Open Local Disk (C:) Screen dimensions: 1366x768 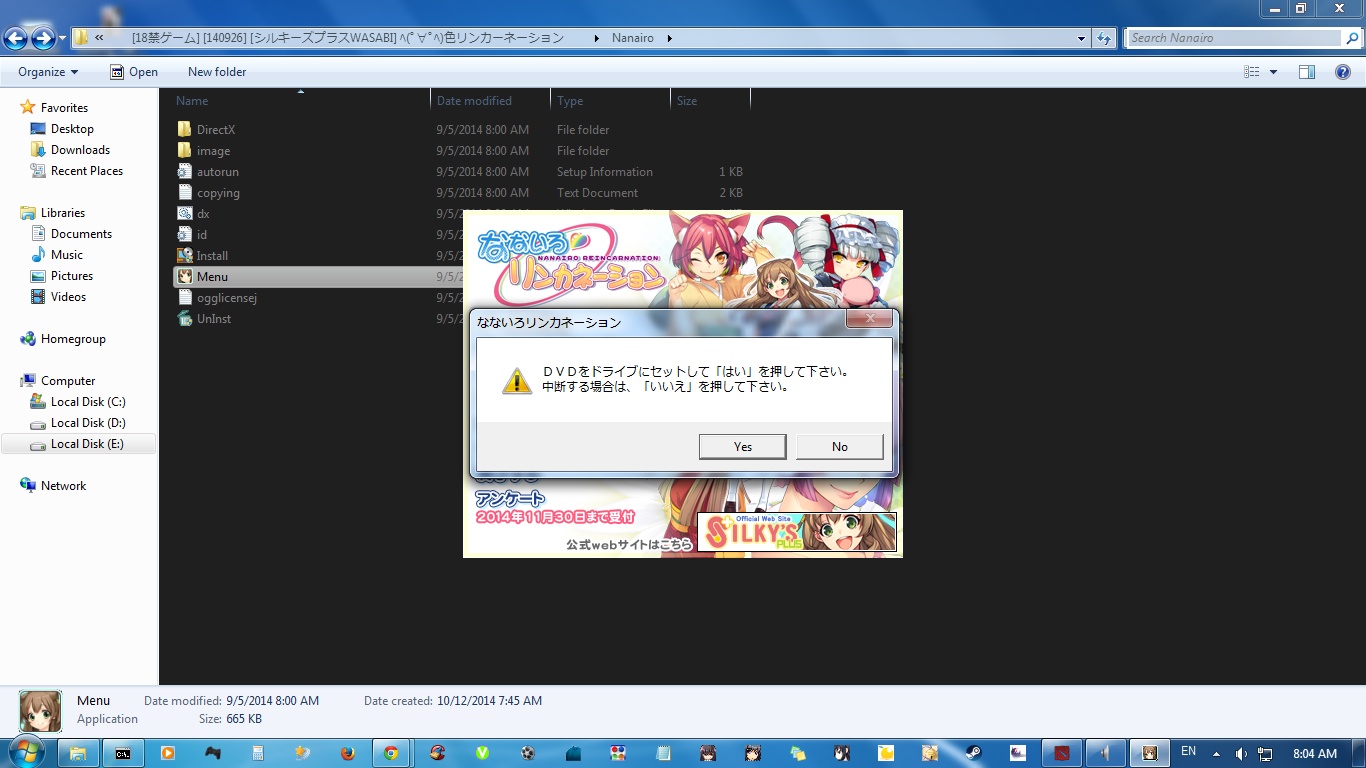(x=88, y=402)
